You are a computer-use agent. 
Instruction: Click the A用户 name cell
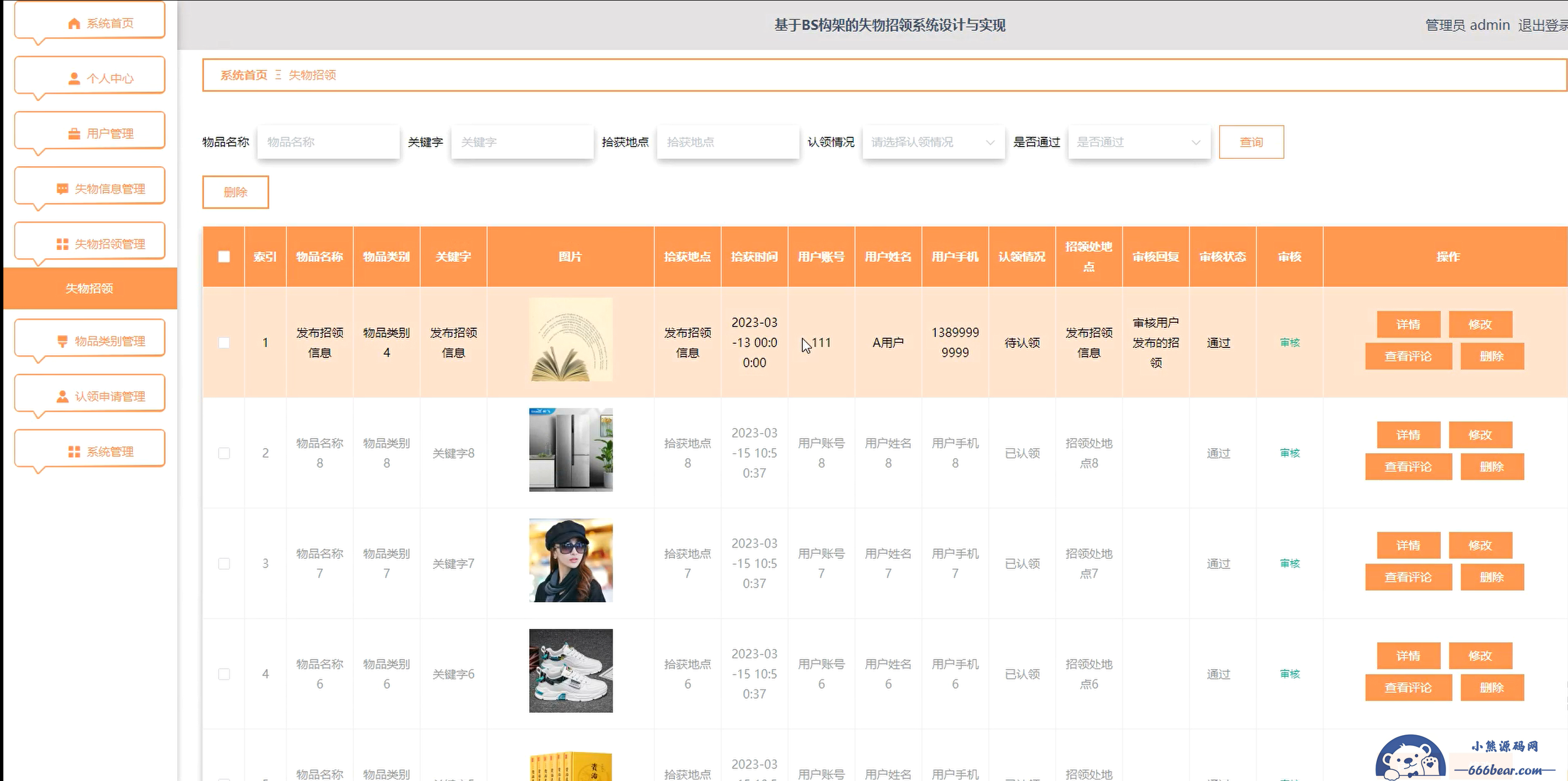[888, 342]
